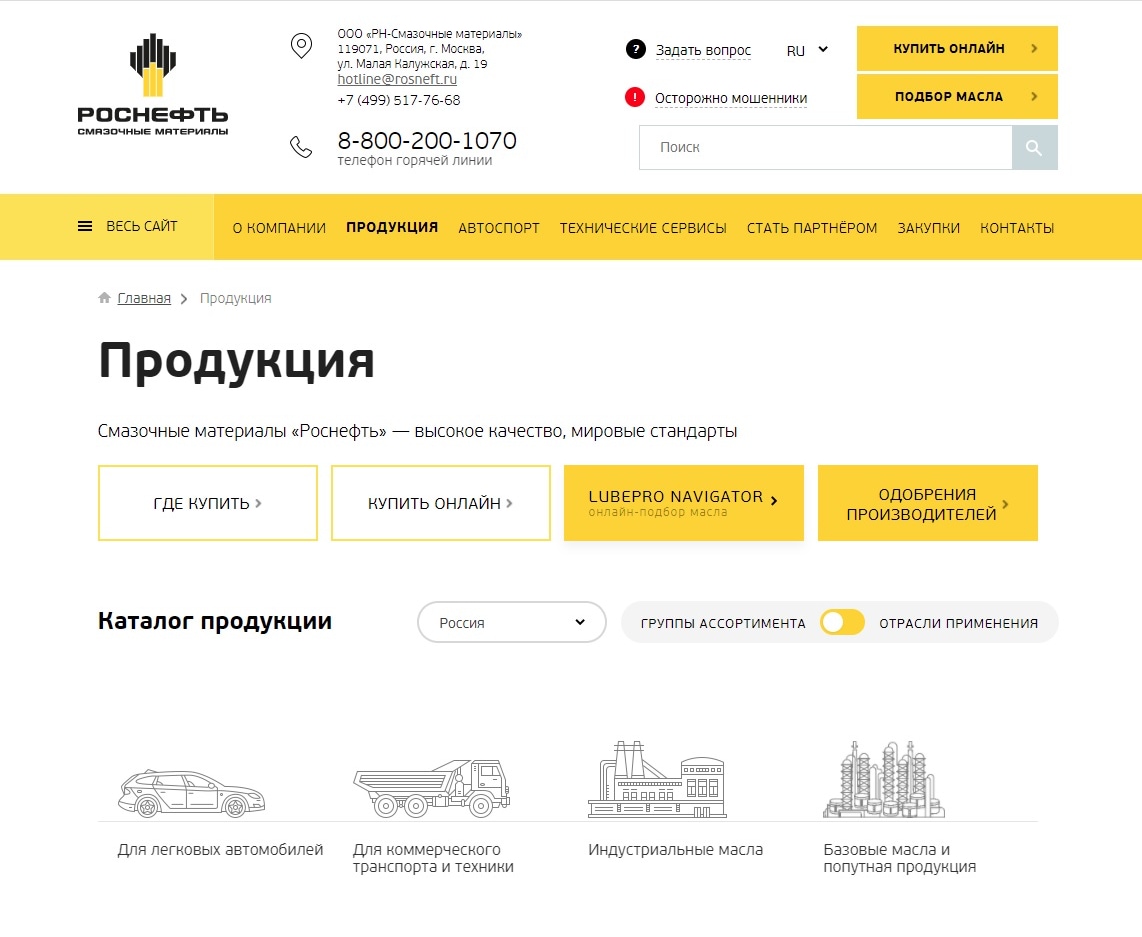Open the ПРОДУКЦИЯ menu item
1142x937 pixels.
[x=392, y=227]
